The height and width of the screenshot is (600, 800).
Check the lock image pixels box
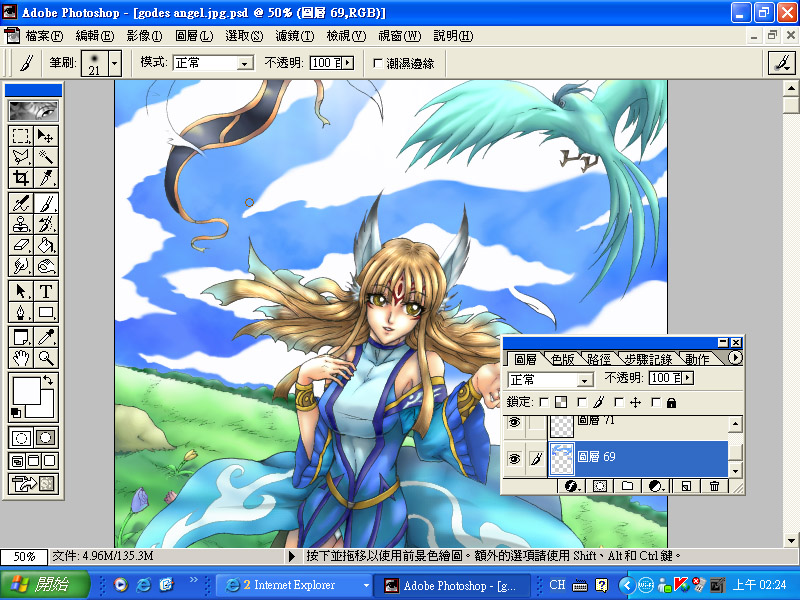coord(582,403)
